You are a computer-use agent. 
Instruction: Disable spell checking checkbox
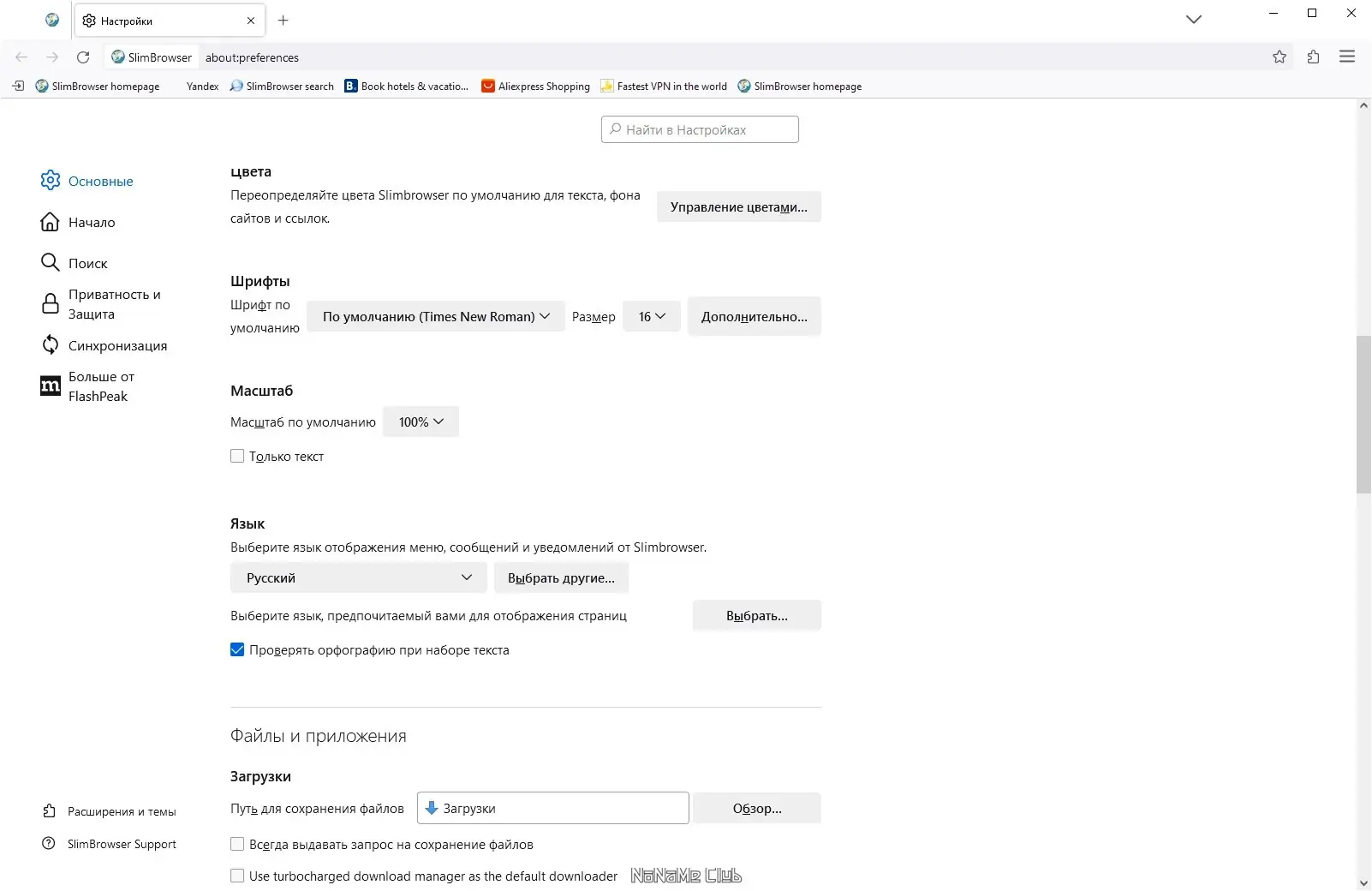236,649
